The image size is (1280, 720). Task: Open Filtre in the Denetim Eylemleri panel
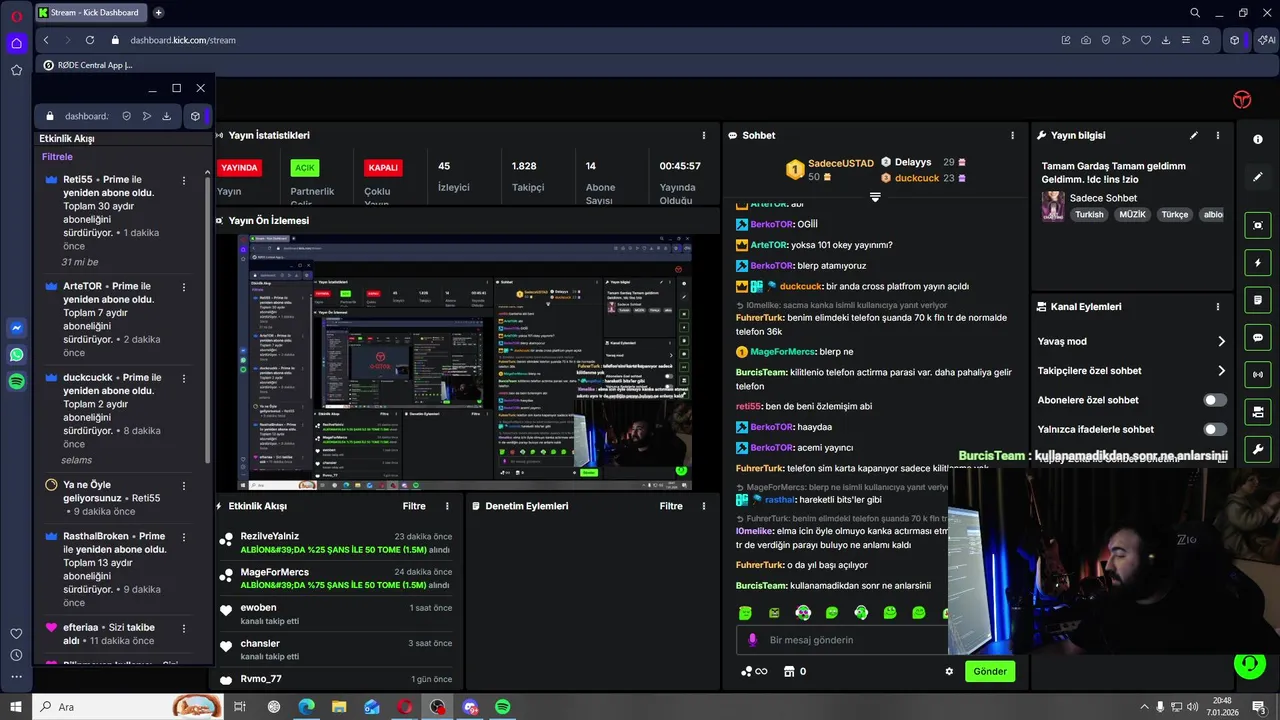pyautogui.click(x=671, y=506)
